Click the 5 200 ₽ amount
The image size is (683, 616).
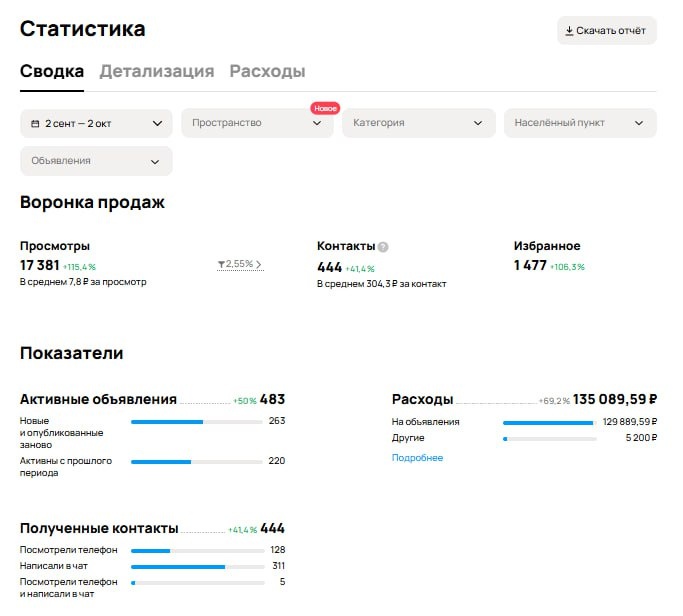coord(641,438)
